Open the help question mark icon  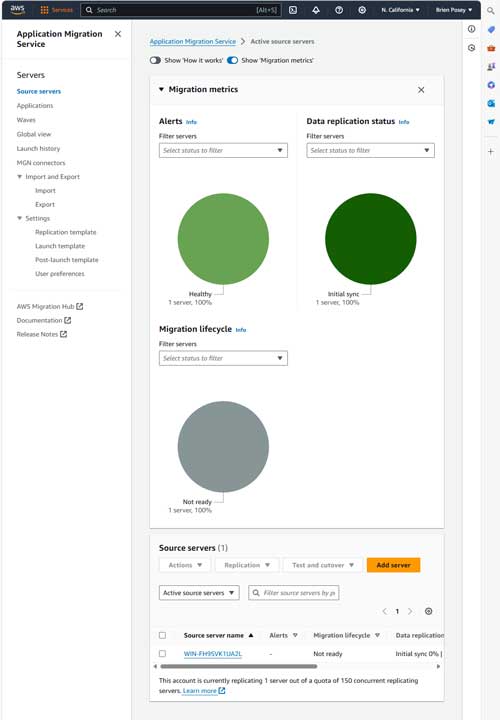pos(339,10)
